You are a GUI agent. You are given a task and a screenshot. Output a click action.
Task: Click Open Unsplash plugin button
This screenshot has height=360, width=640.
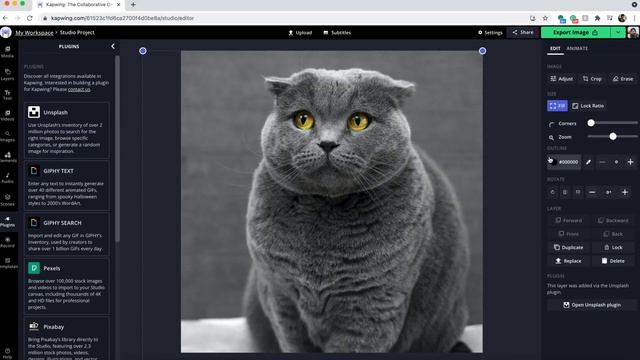592,305
